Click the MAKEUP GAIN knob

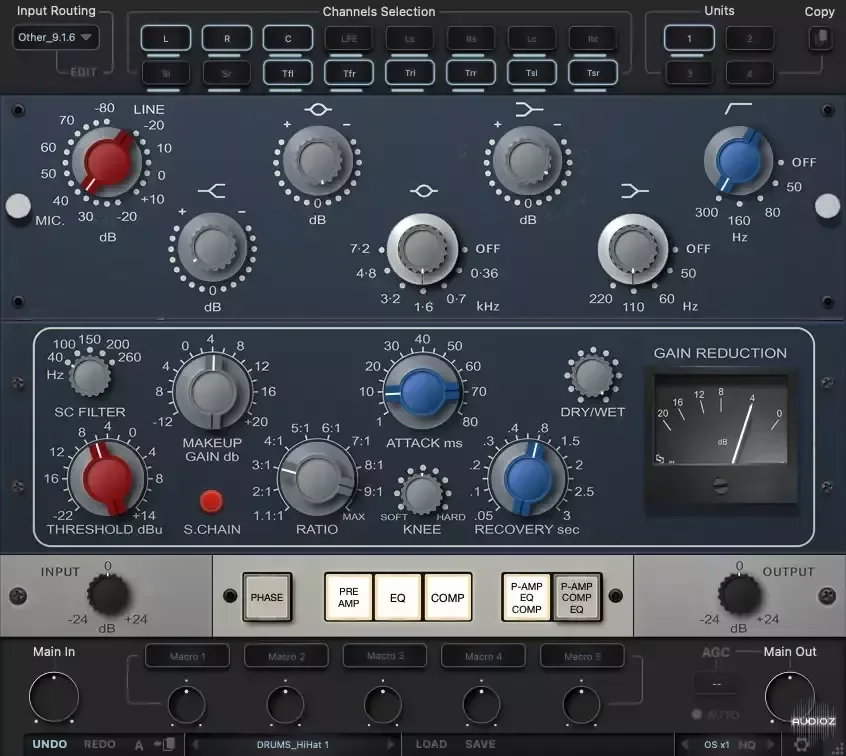[x=213, y=392]
